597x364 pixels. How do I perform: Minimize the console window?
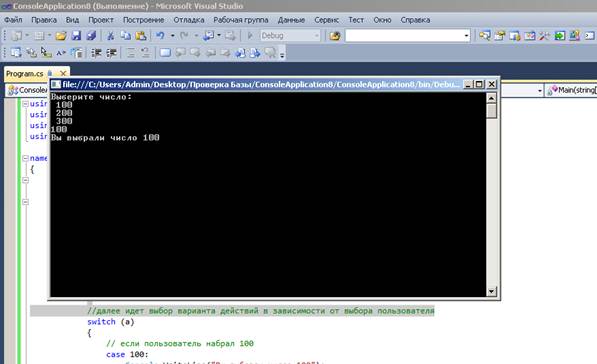pos(469,84)
